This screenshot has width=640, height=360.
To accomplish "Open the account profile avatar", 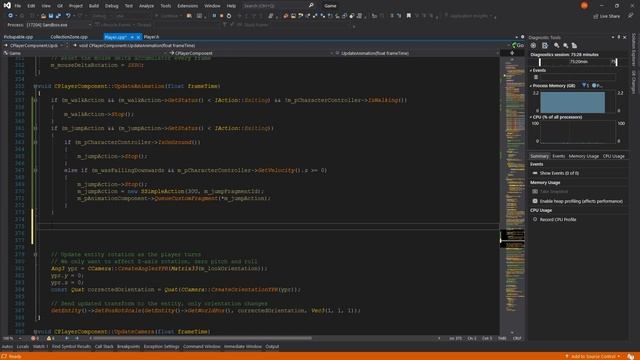I will coord(584,6).
